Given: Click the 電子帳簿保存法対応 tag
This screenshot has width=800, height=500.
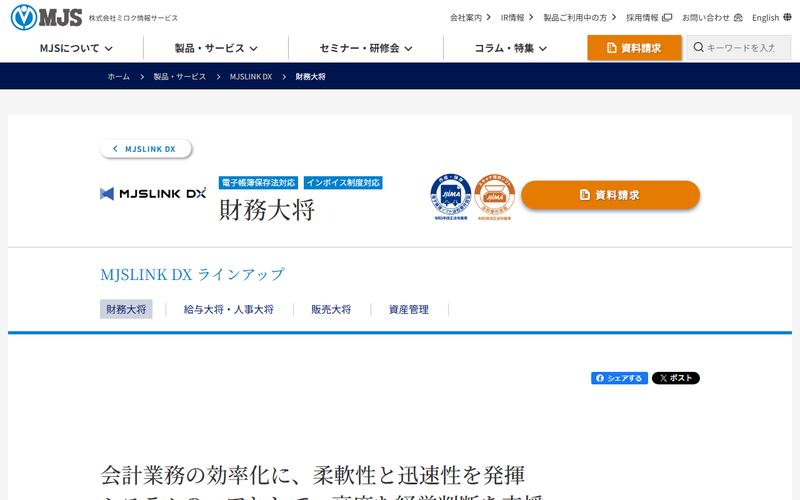Looking at the screenshot, I should [x=258, y=183].
